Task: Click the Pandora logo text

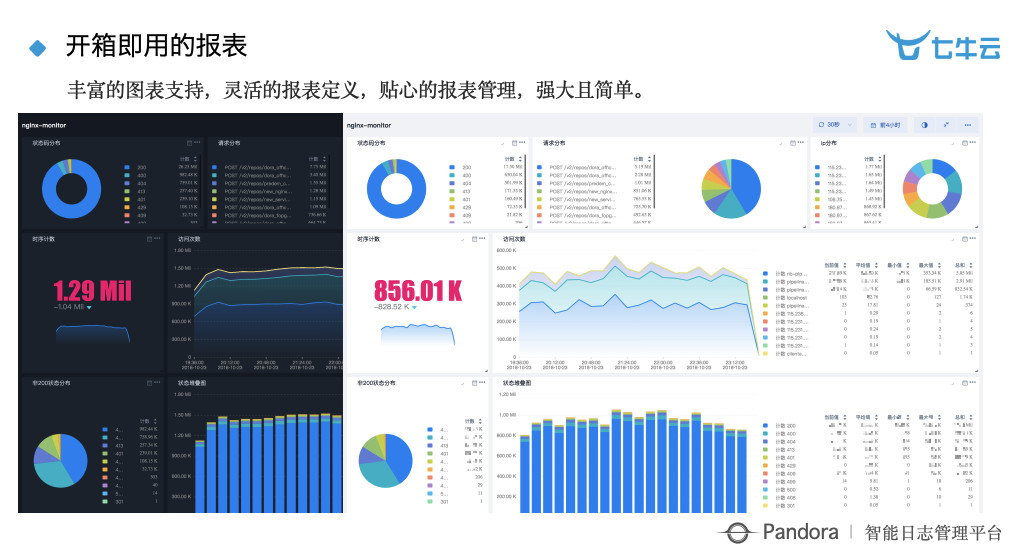Action: pos(800,532)
